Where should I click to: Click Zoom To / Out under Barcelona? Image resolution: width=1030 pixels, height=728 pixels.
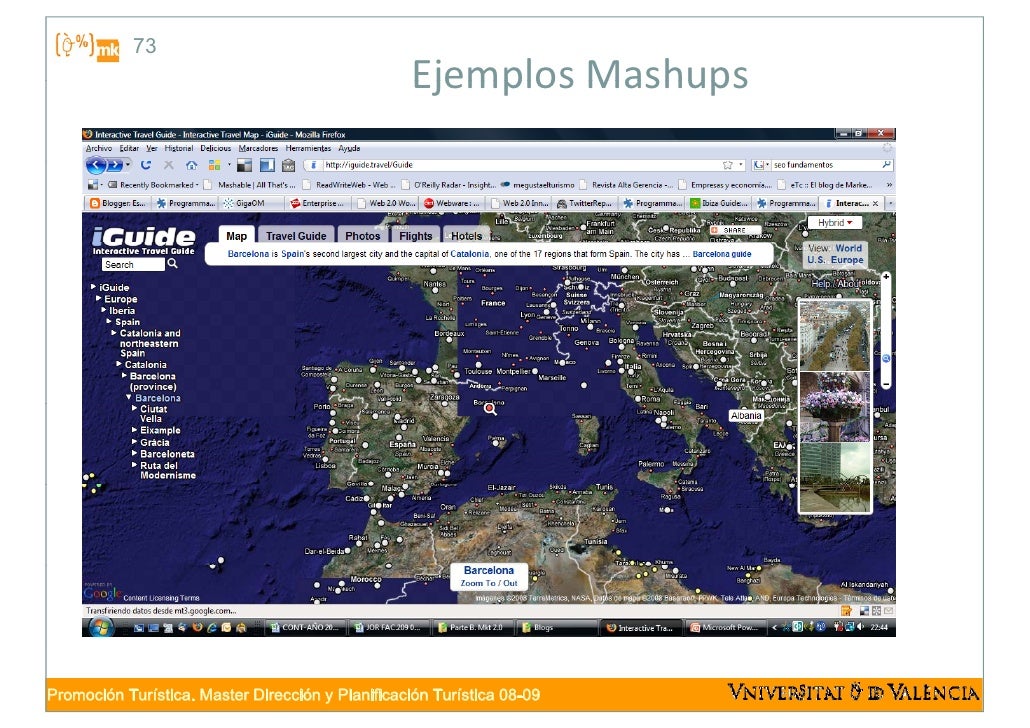(x=489, y=583)
